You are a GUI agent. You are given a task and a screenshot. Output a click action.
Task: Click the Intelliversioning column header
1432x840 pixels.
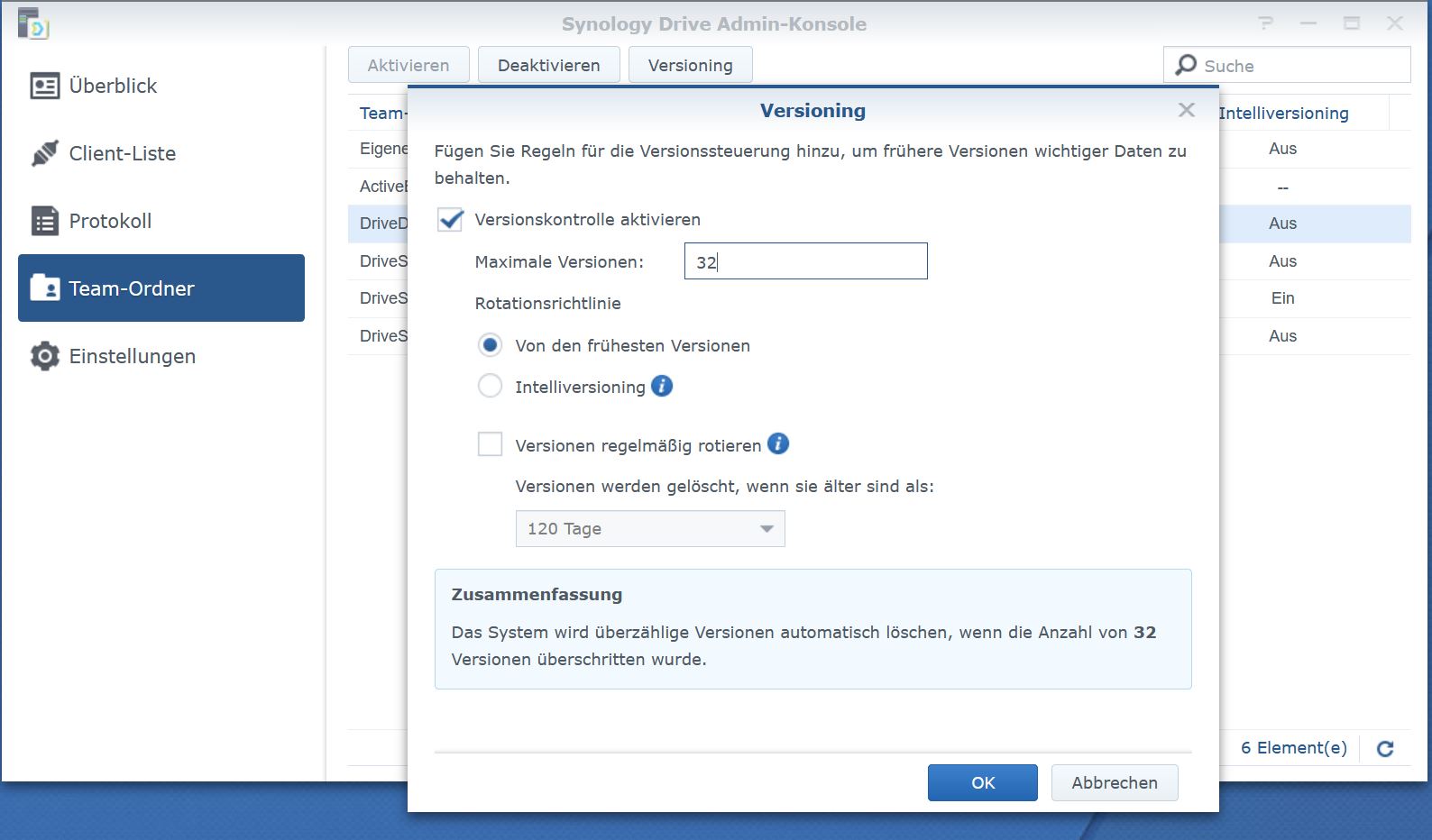tap(1283, 113)
